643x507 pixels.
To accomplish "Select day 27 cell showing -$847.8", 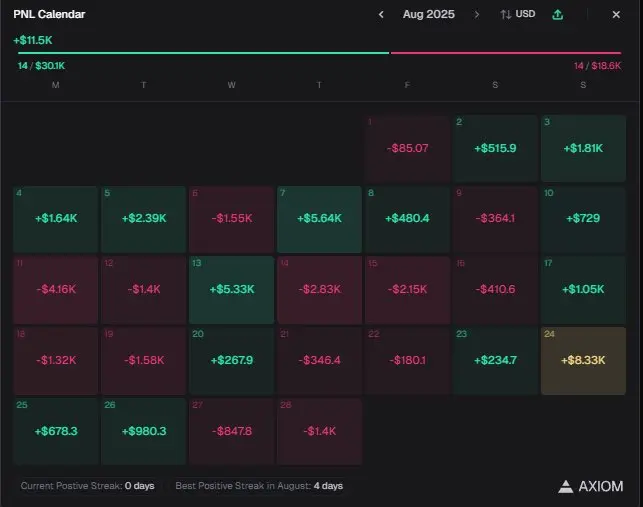I will 232,432.
